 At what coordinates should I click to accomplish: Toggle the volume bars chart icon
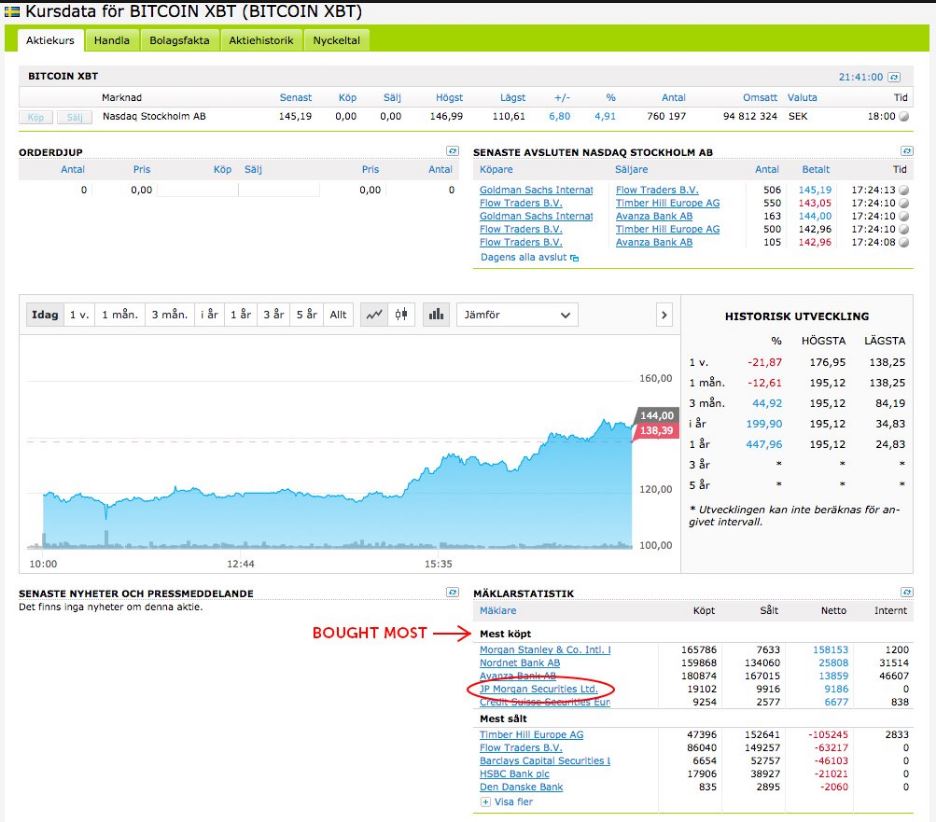click(436, 314)
